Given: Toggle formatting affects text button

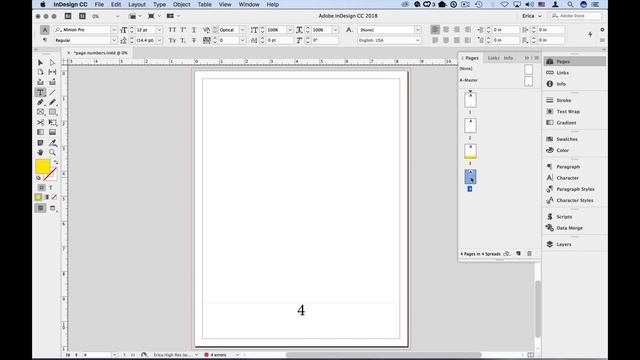Looking at the screenshot, I should [x=51, y=188].
